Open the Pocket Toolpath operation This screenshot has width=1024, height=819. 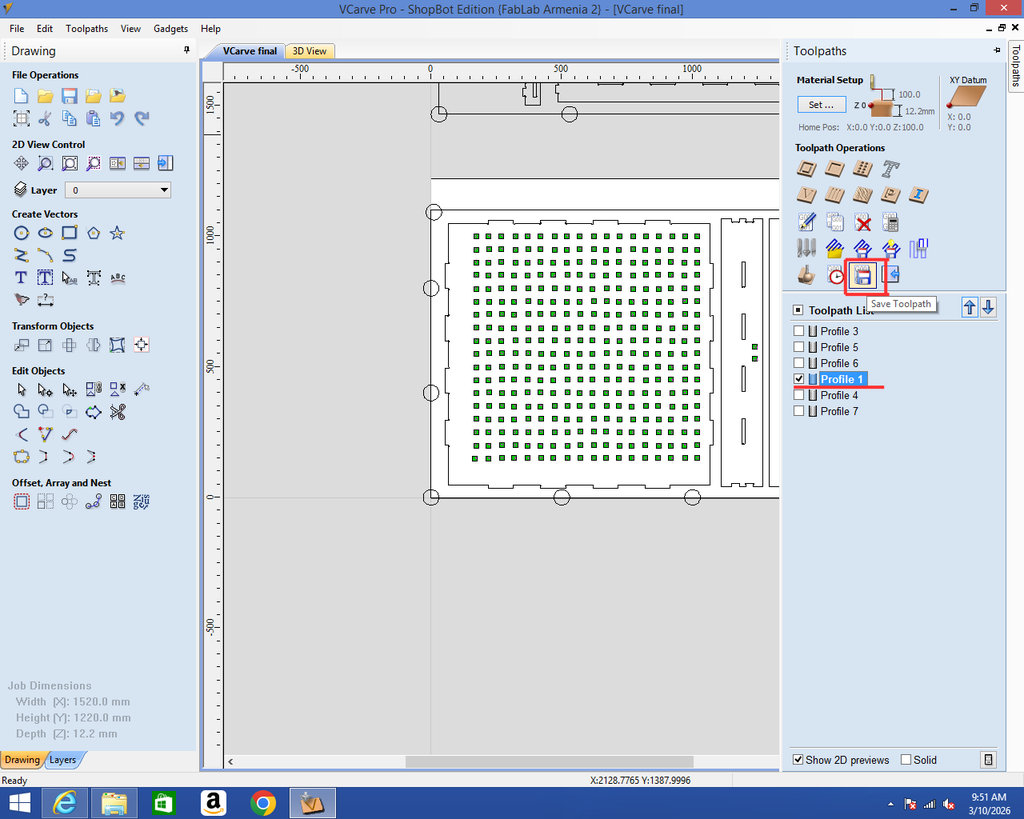pos(834,169)
